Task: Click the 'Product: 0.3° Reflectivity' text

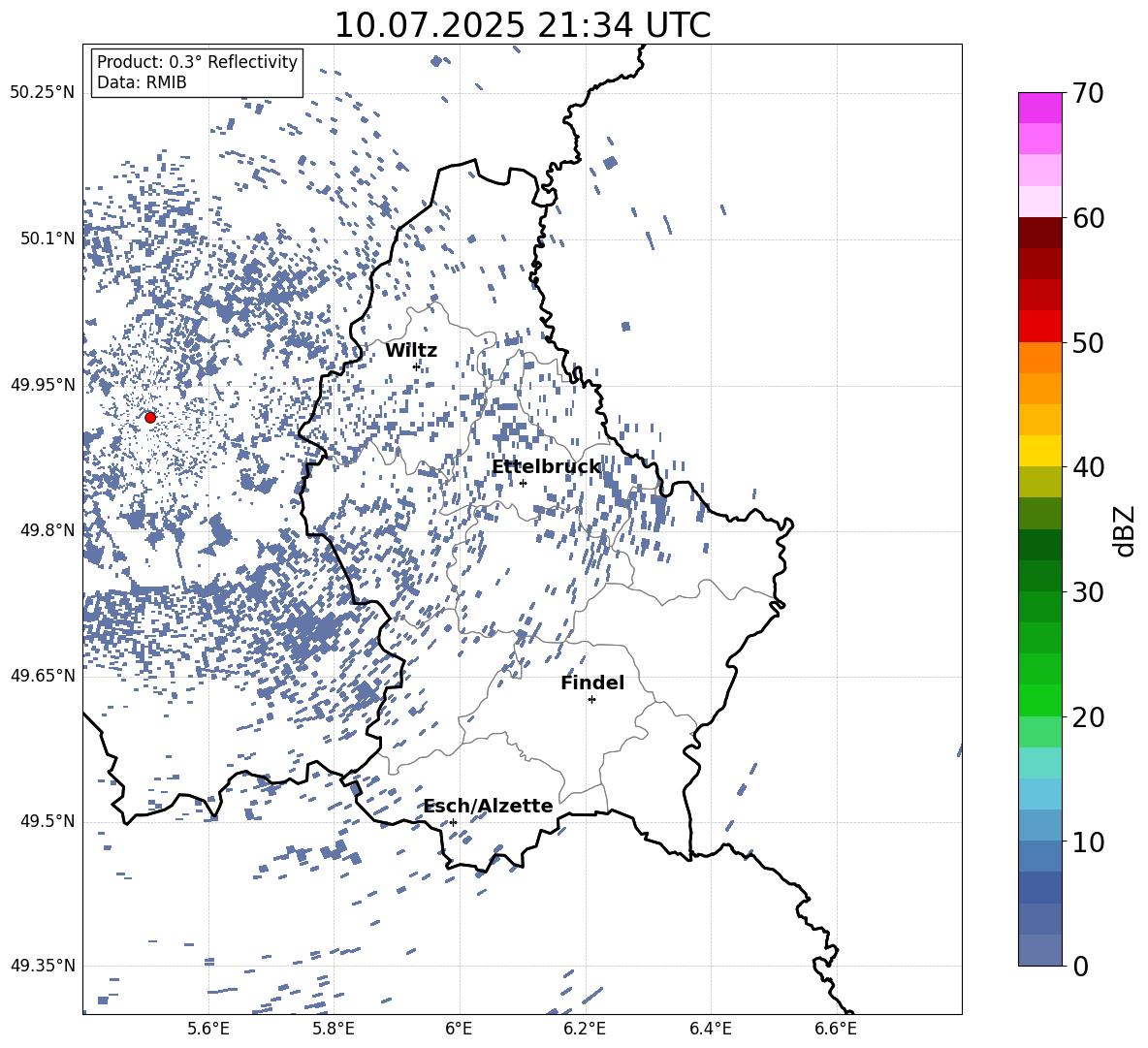Action: [x=197, y=62]
